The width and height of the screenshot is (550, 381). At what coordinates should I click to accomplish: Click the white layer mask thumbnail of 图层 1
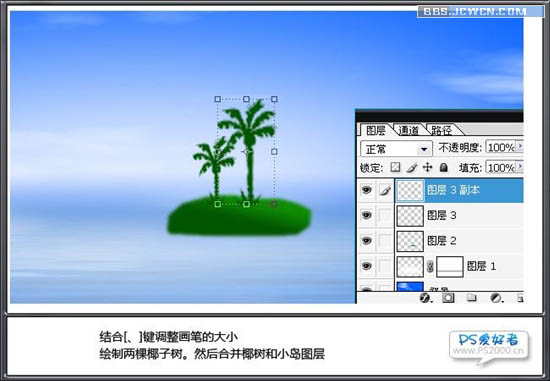pyautogui.click(x=450, y=267)
